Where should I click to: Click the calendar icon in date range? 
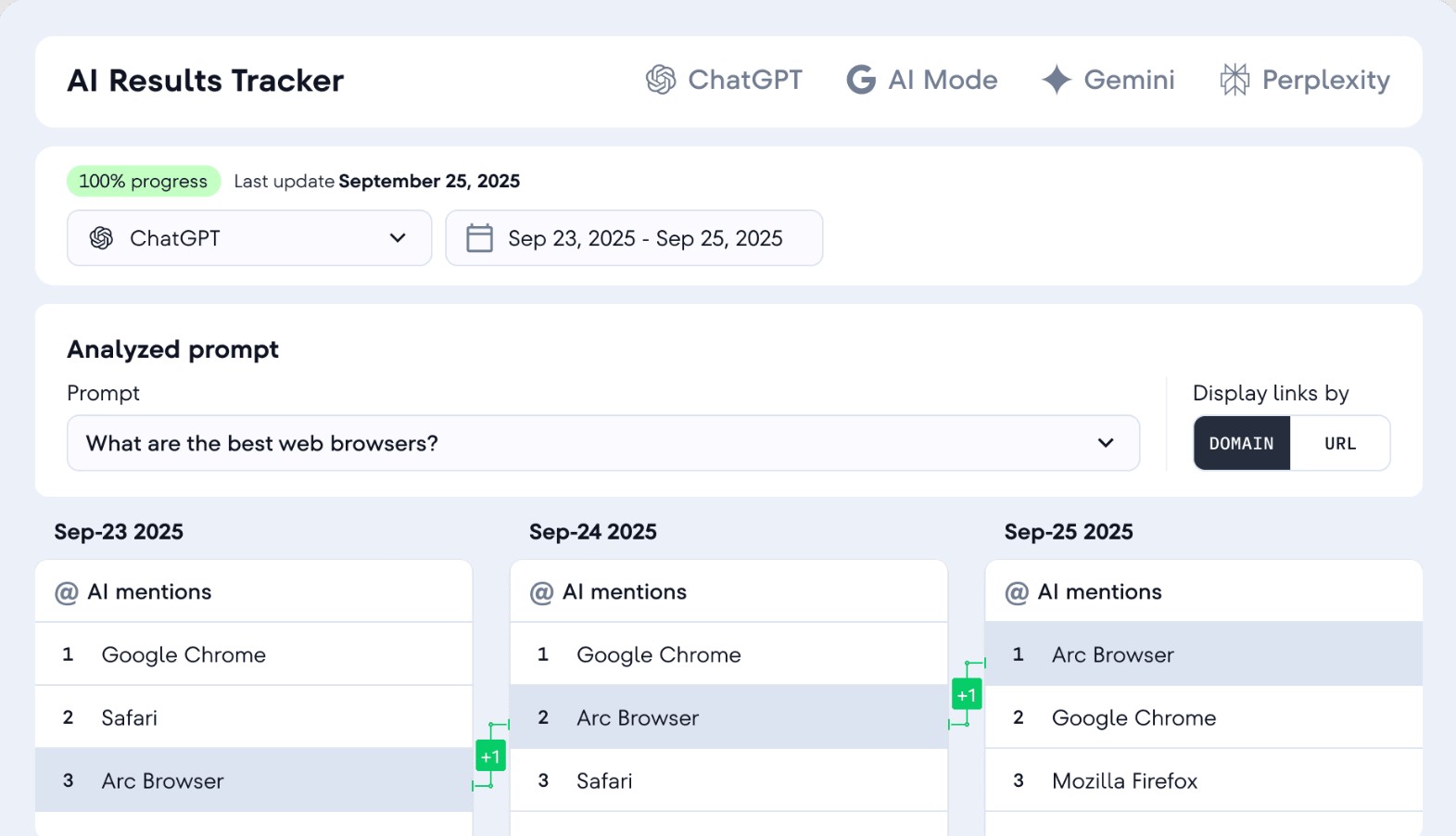tap(479, 238)
